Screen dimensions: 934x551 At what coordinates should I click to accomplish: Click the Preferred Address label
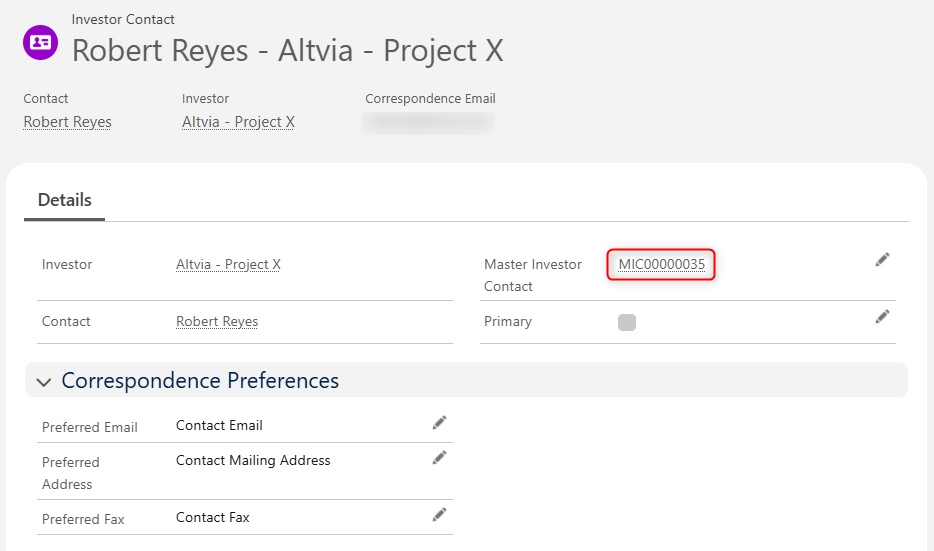tap(70, 473)
